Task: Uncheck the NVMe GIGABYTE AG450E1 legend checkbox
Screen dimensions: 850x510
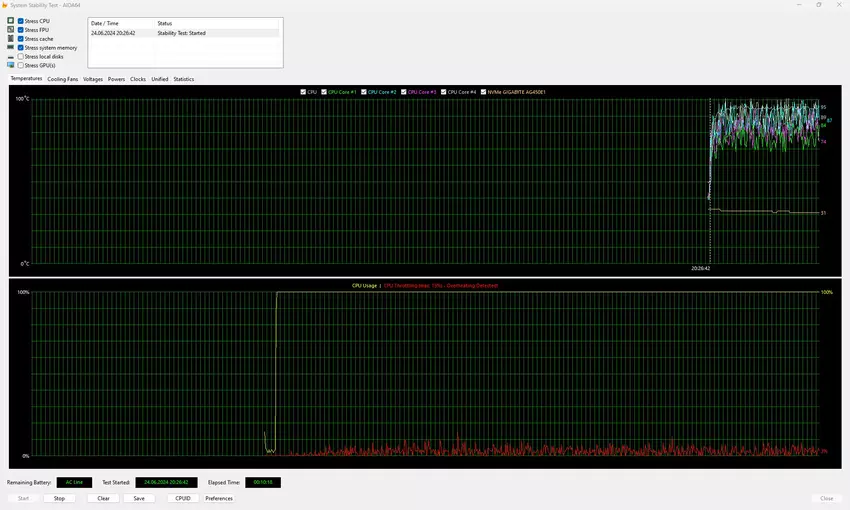Action: pos(485,92)
